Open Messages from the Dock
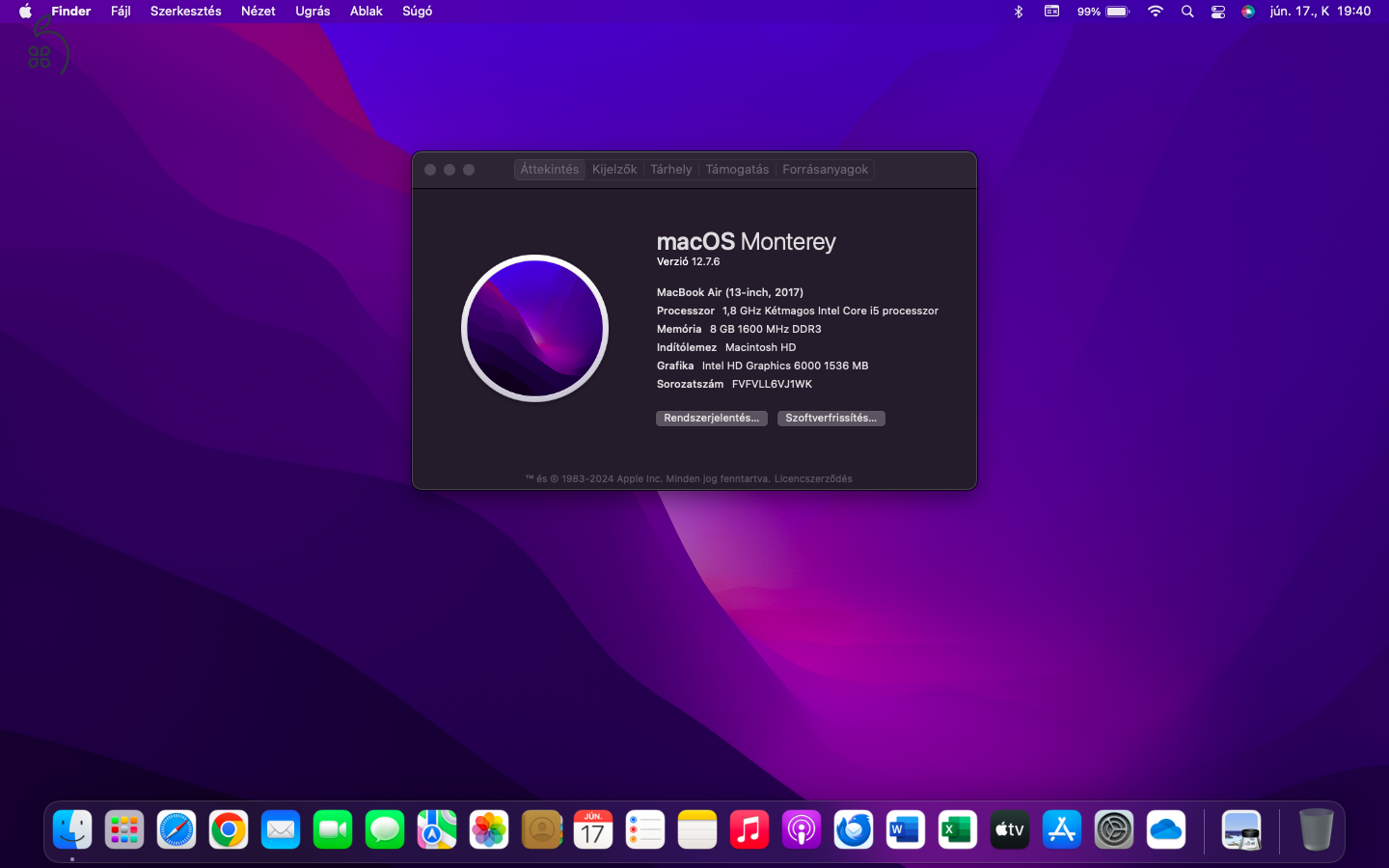The height and width of the screenshot is (868, 1389). click(x=385, y=829)
